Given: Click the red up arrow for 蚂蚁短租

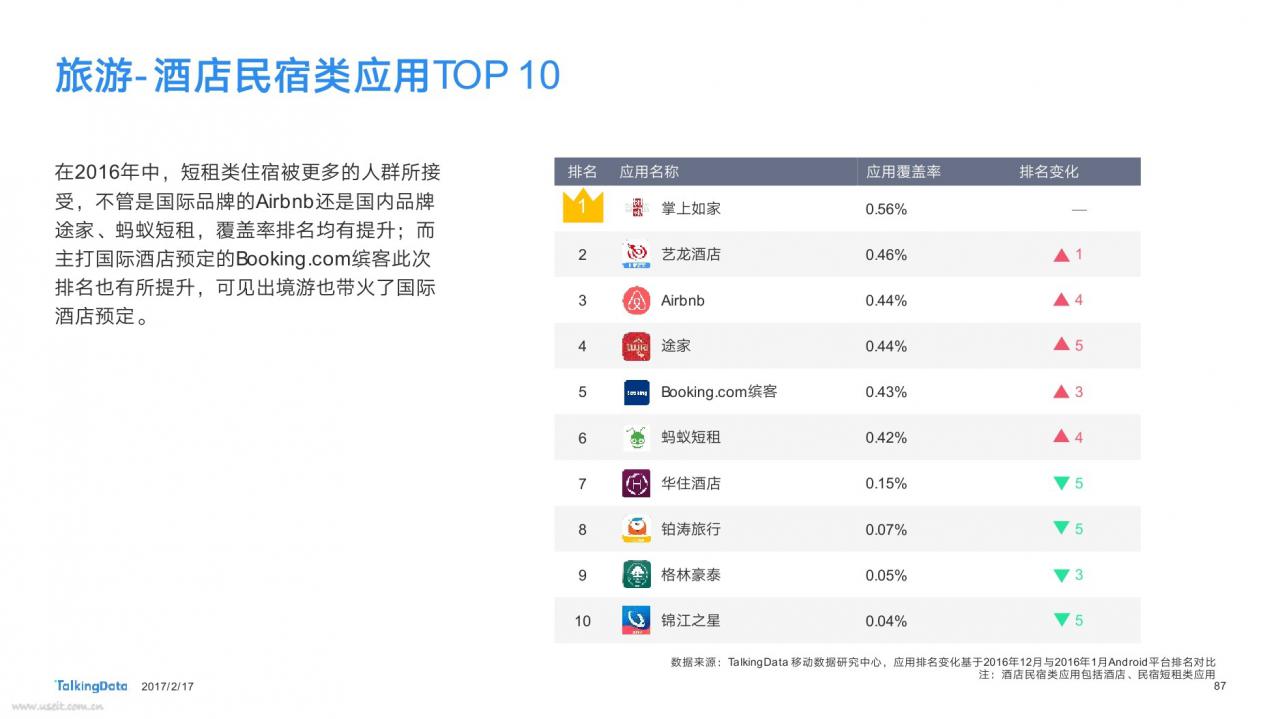Looking at the screenshot, I should (1061, 437).
